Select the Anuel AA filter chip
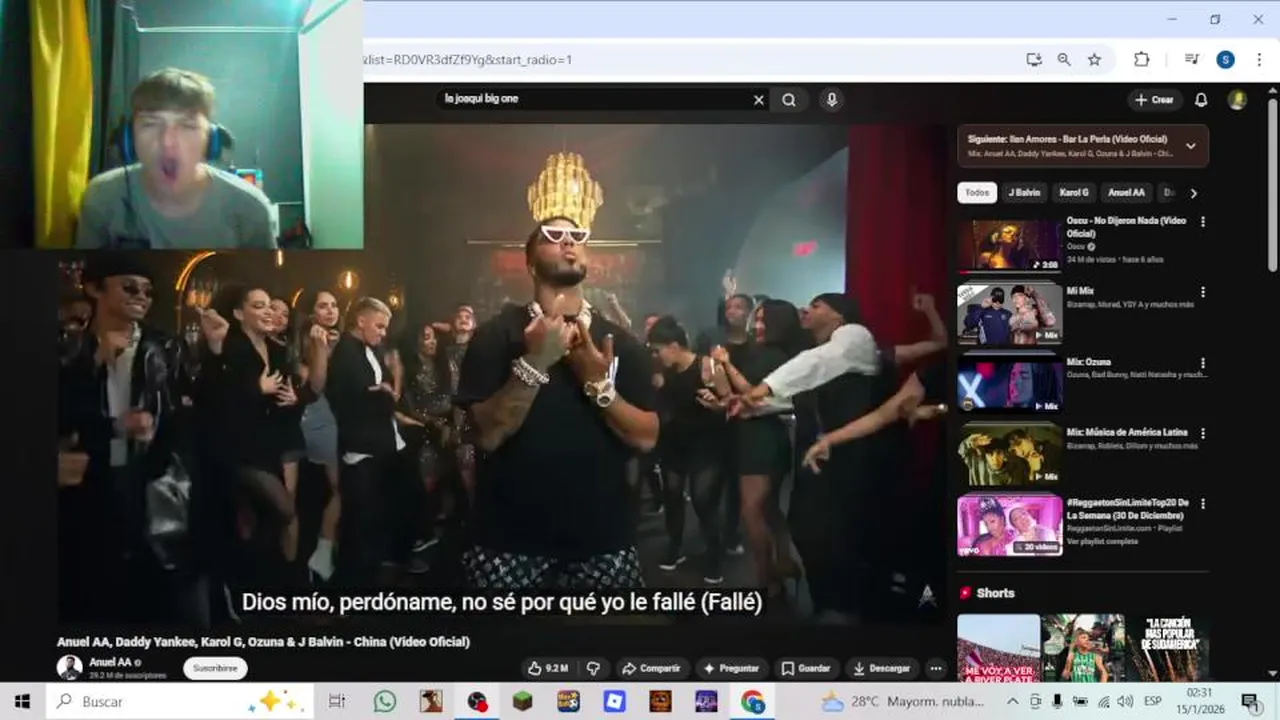 (x=1126, y=193)
